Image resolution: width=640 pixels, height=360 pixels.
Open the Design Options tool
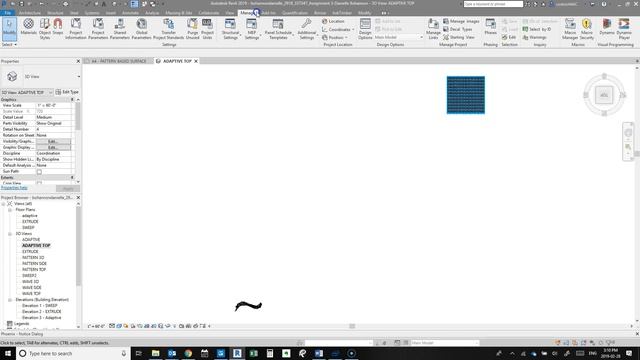tap(365, 29)
